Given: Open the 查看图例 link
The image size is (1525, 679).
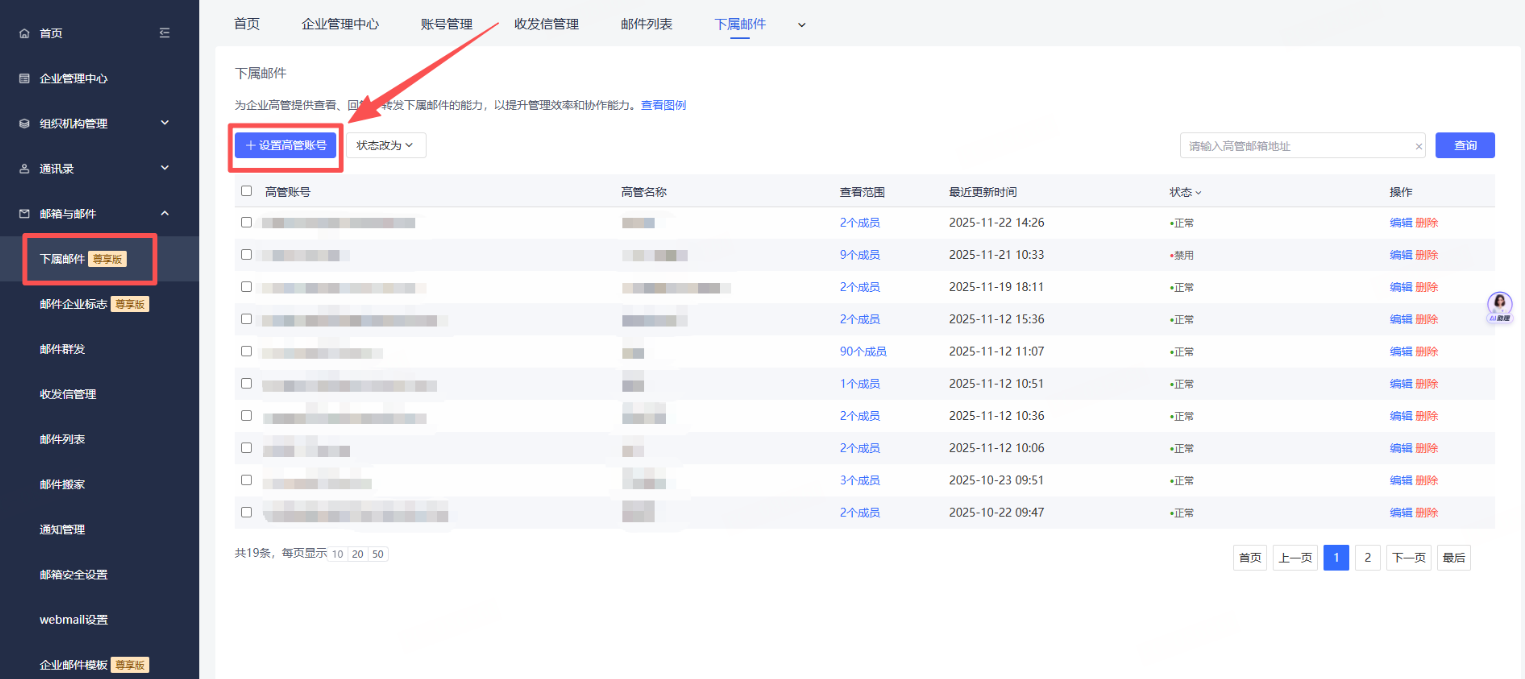Looking at the screenshot, I should (663, 105).
